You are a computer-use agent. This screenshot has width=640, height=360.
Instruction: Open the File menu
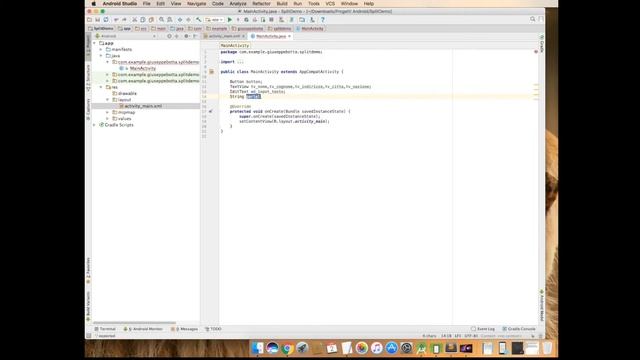coord(147,4)
